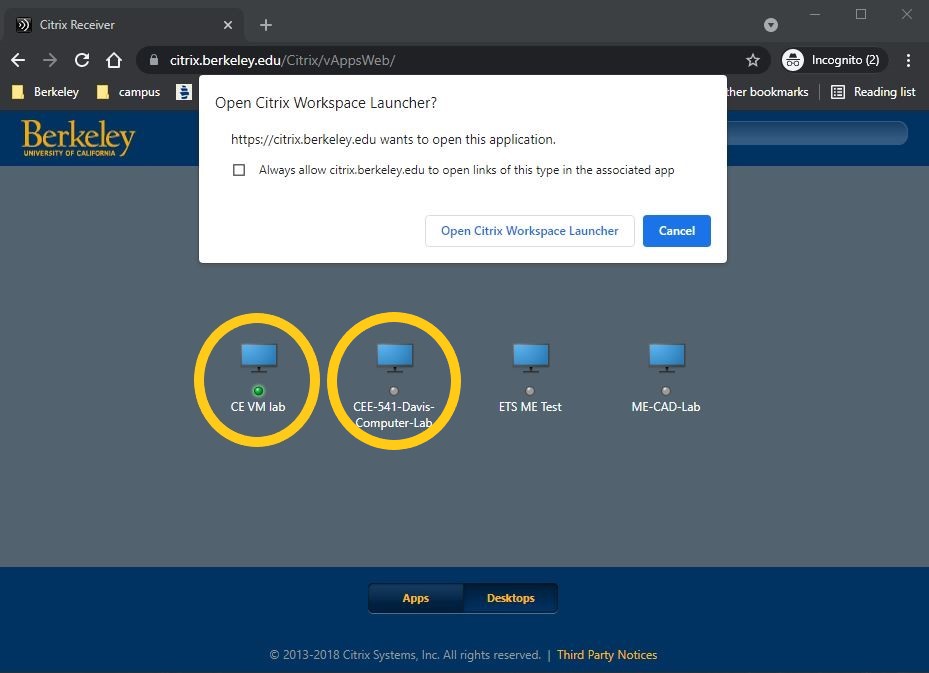Click the browser back arrow
929x673 pixels.
18,60
